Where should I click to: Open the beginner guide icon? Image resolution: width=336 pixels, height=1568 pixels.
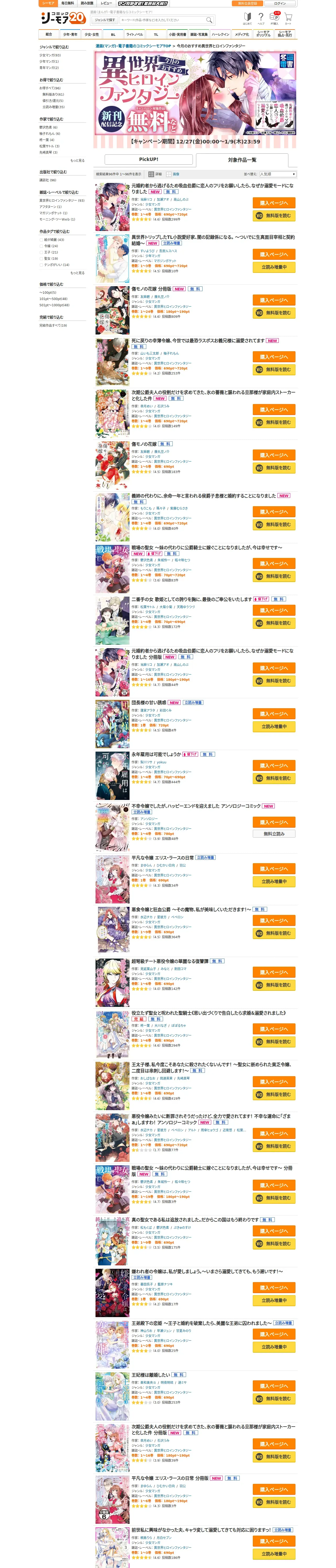247,18
